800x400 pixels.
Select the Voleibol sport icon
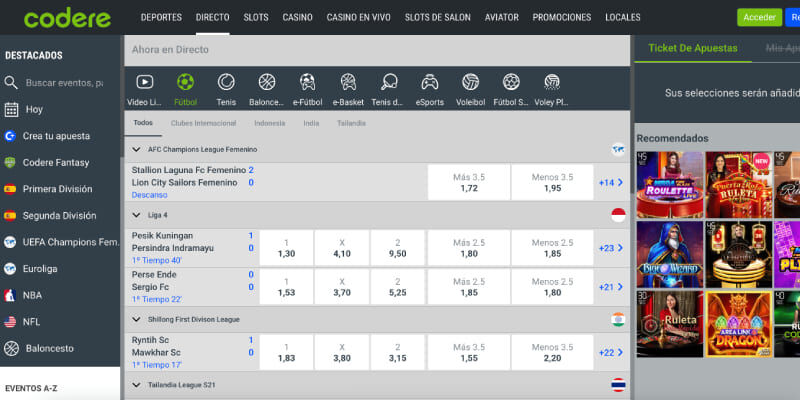[x=470, y=83]
